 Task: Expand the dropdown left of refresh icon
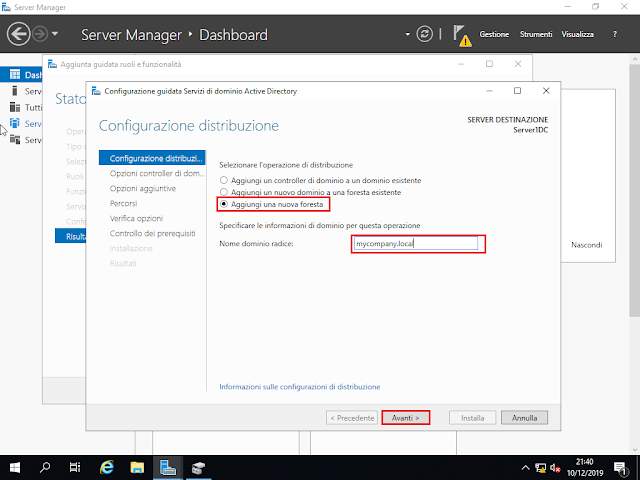pyautogui.click(x=407, y=34)
